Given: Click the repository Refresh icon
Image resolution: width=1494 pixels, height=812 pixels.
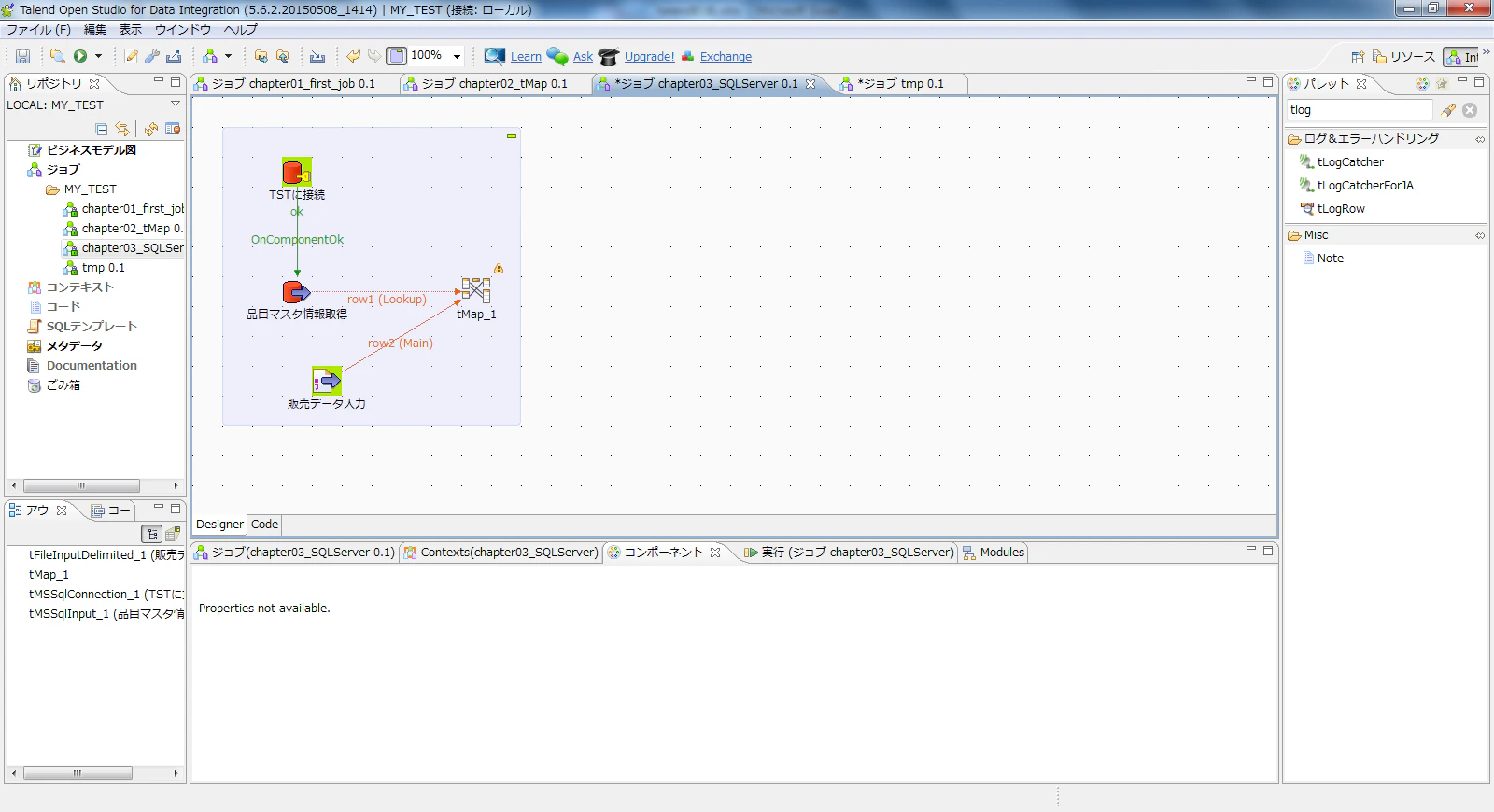Looking at the screenshot, I should point(150,129).
